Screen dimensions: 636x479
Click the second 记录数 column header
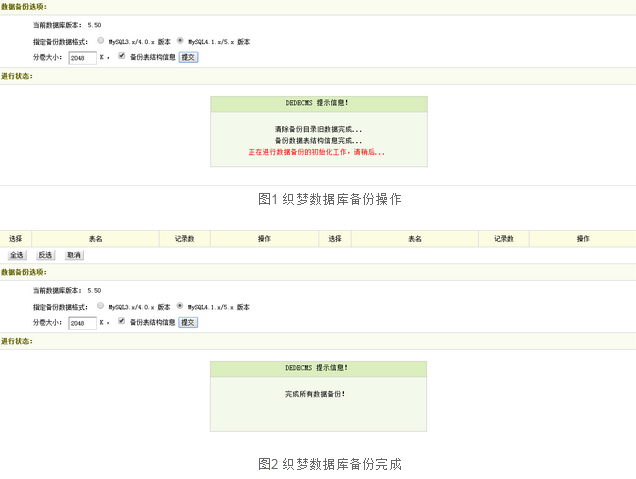(x=503, y=239)
